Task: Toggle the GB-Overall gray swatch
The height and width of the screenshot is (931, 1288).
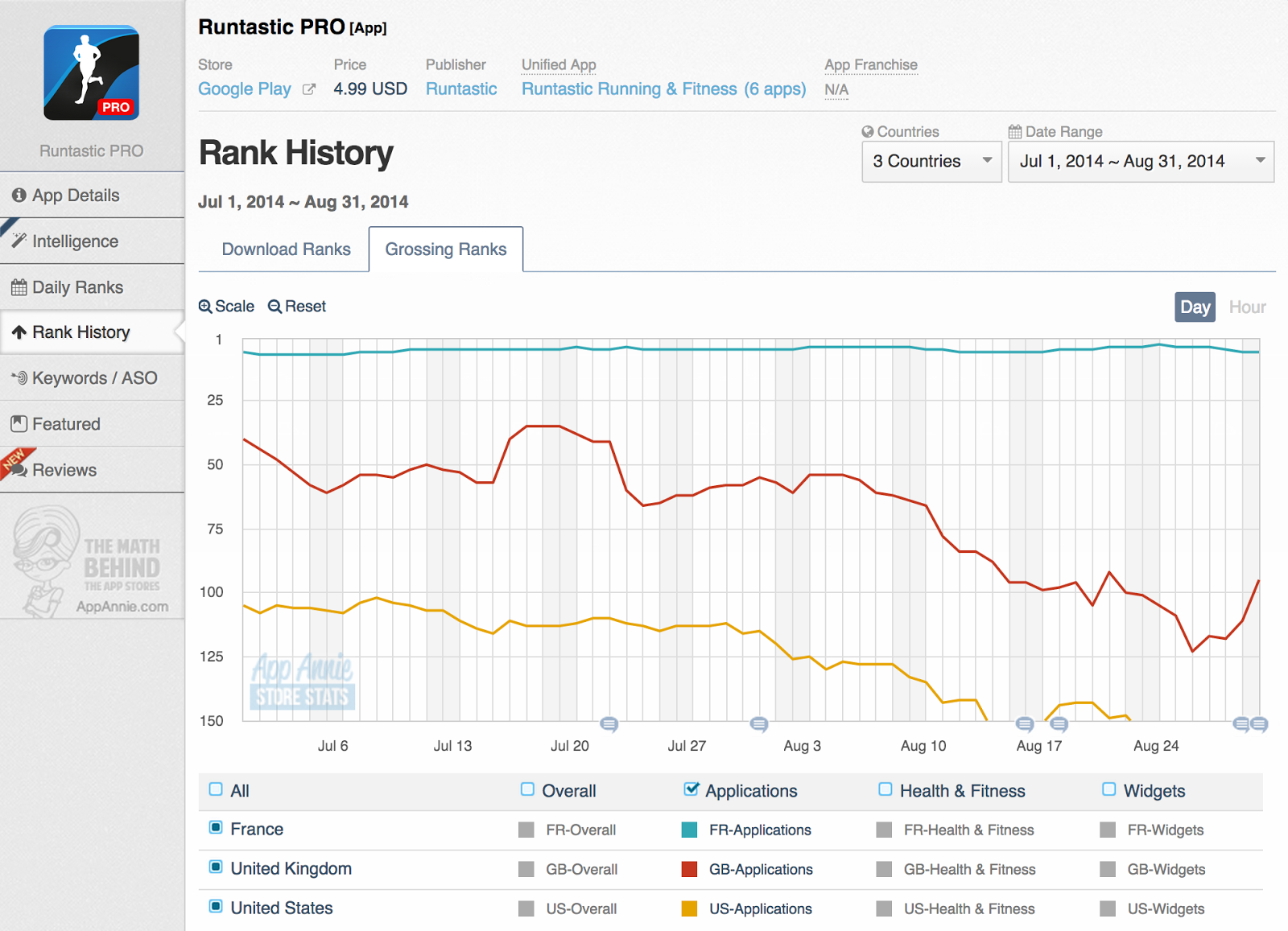Action: tap(526, 869)
